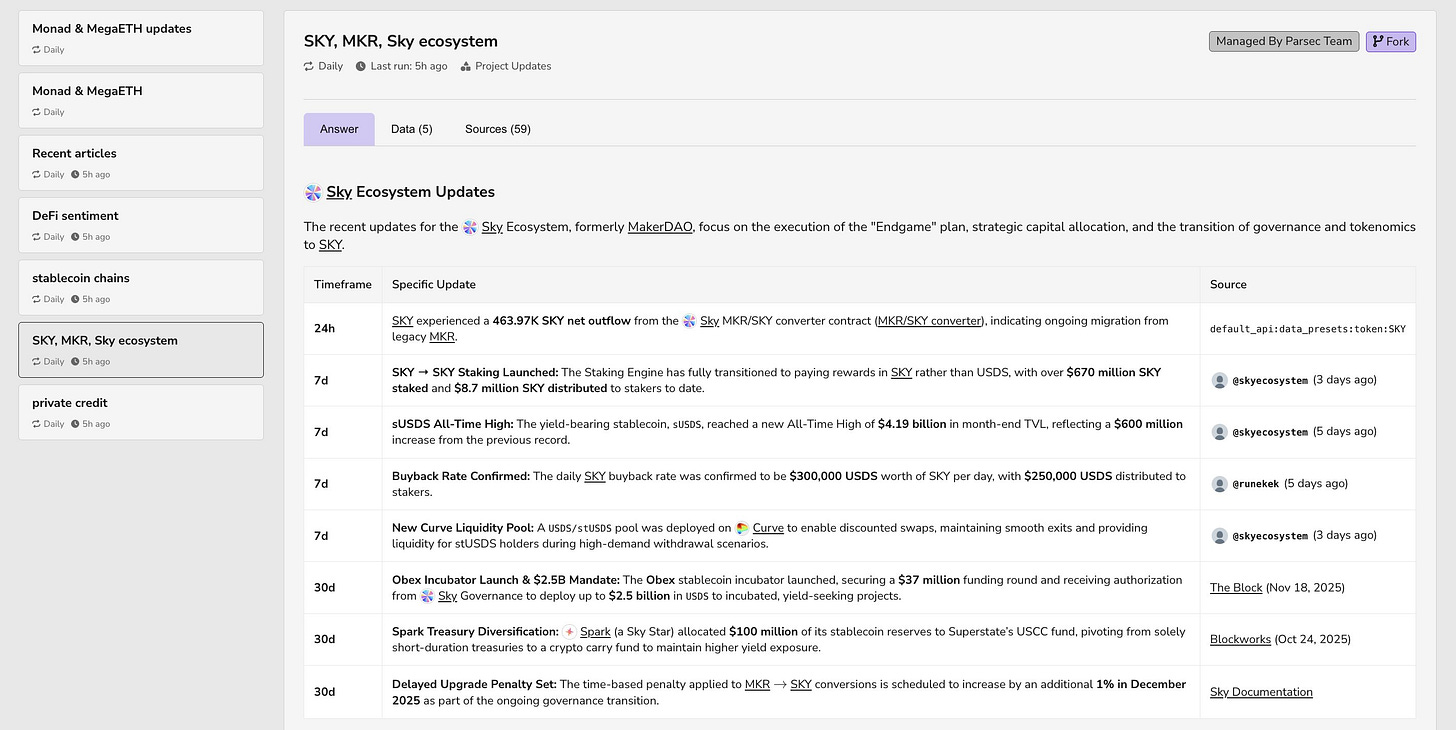
Task: Click the Sky logo in the 24h row
Action: (689, 321)
